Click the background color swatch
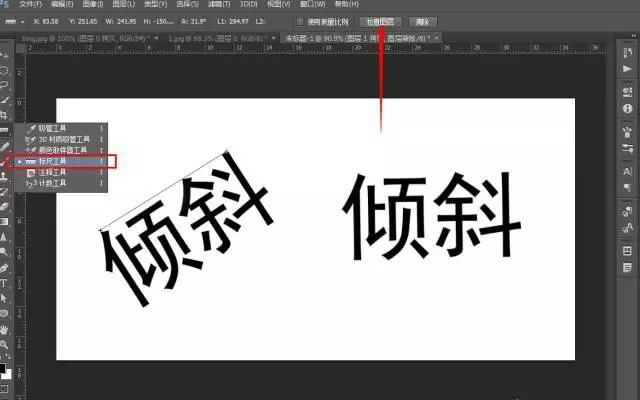This screenshot has height=400, width=640. click(x=7, y=374)
